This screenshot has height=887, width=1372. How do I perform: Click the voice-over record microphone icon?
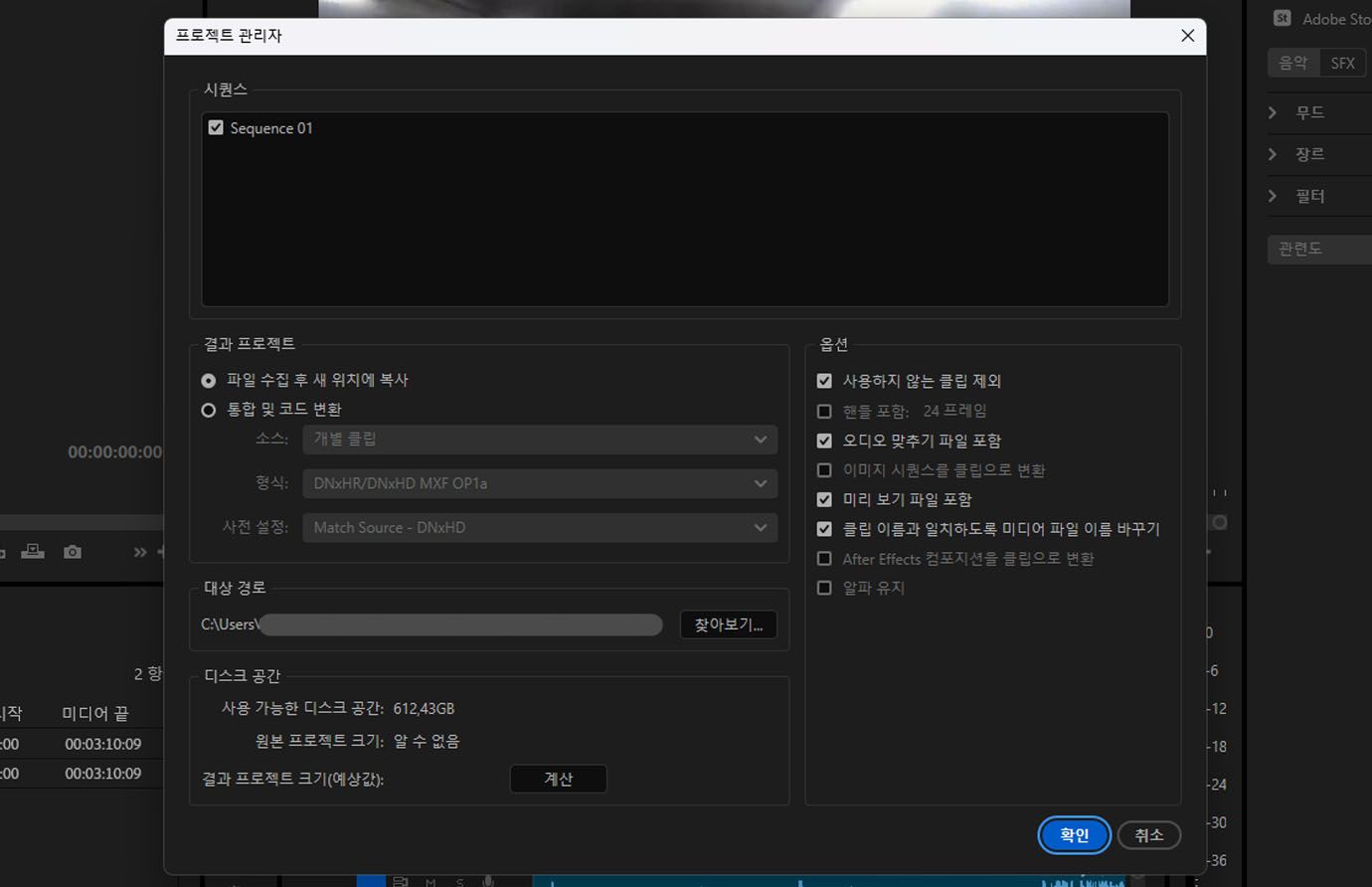[489, 882]
